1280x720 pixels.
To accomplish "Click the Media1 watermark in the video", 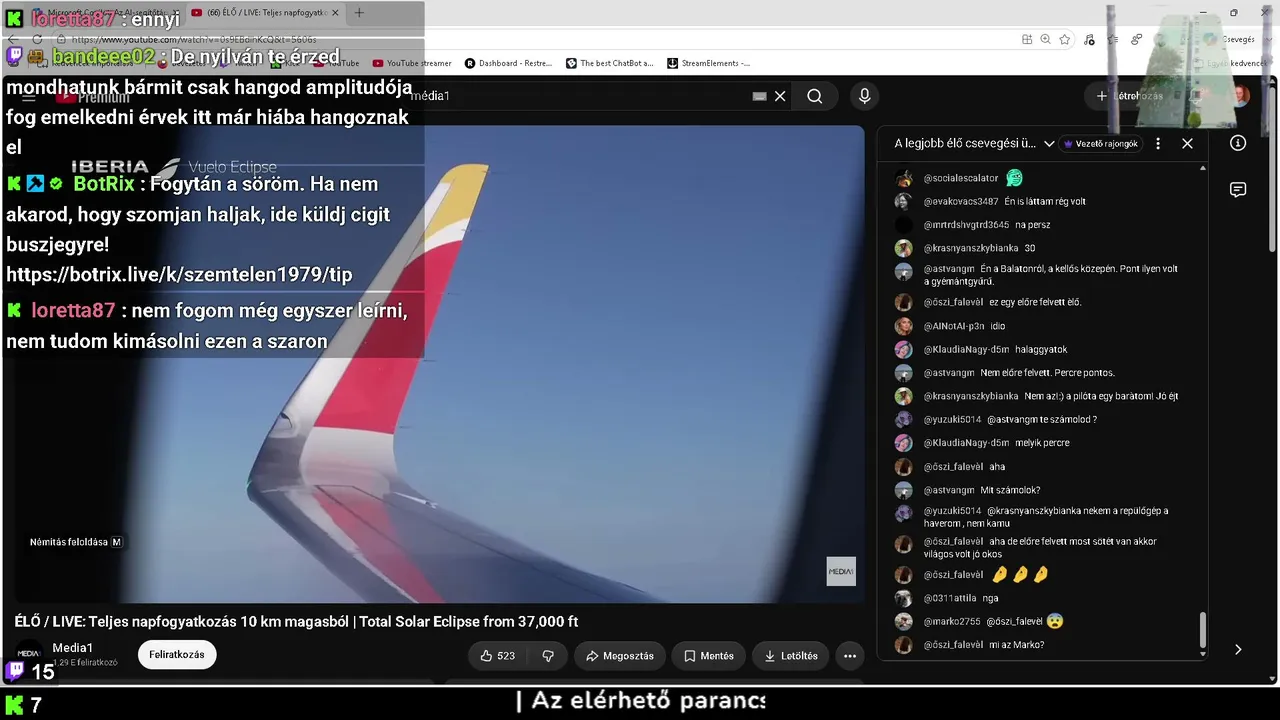I will click(841, 571).
